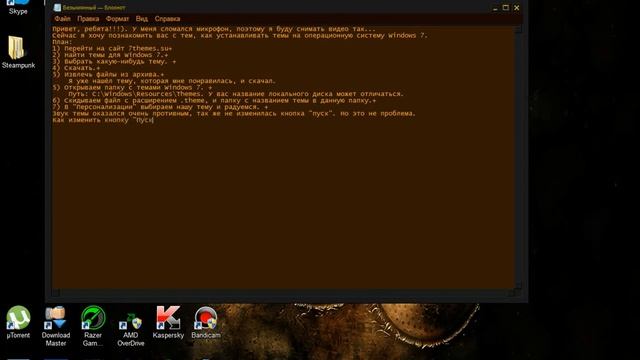Launch Kaspersky desktop shortcut
Screen dimensions: 640x360
pos(168,322)
